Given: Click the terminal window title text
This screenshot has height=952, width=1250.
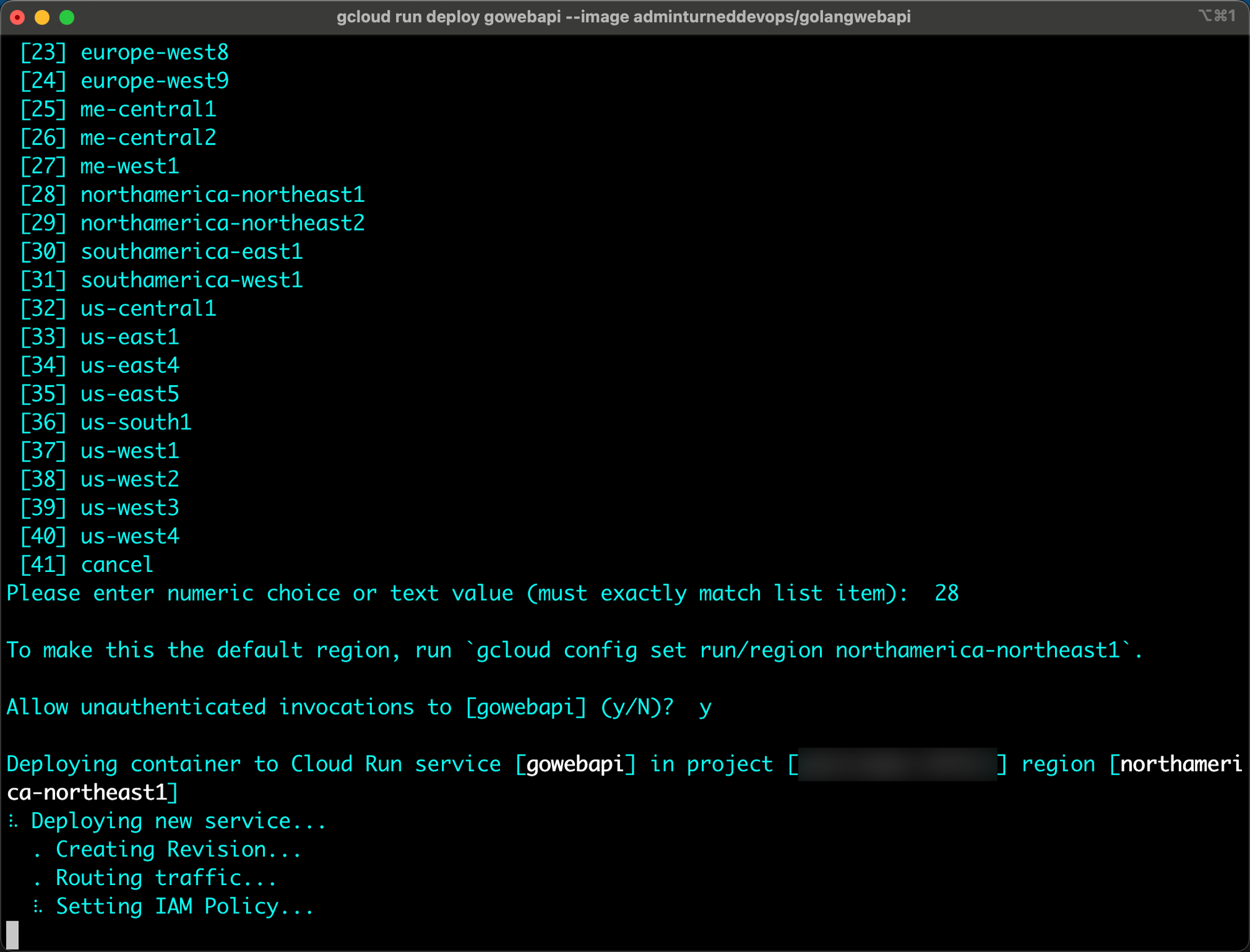Looking at the screenshot, I should pos(623,17).
